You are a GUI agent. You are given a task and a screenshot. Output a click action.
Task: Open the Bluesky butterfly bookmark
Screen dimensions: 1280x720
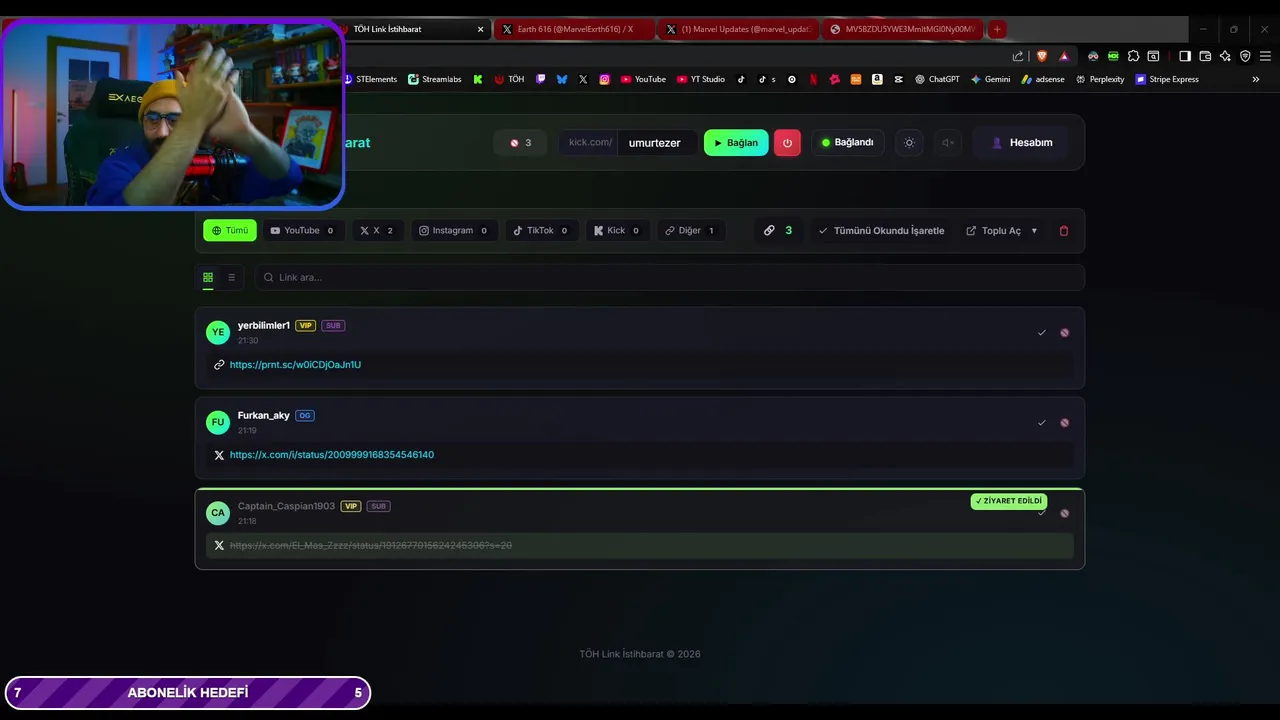click(x=562, y=79)
